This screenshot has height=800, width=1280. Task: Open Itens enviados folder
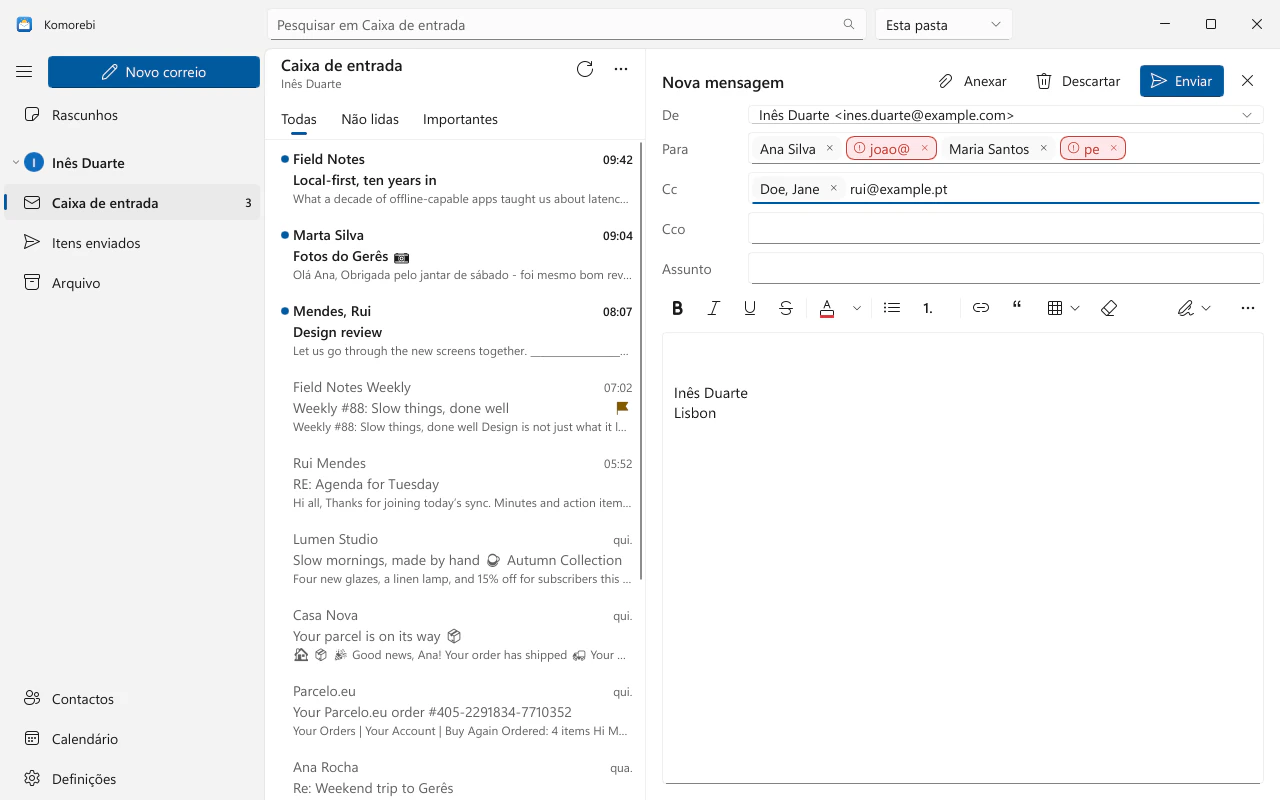[x=132, y=243]
